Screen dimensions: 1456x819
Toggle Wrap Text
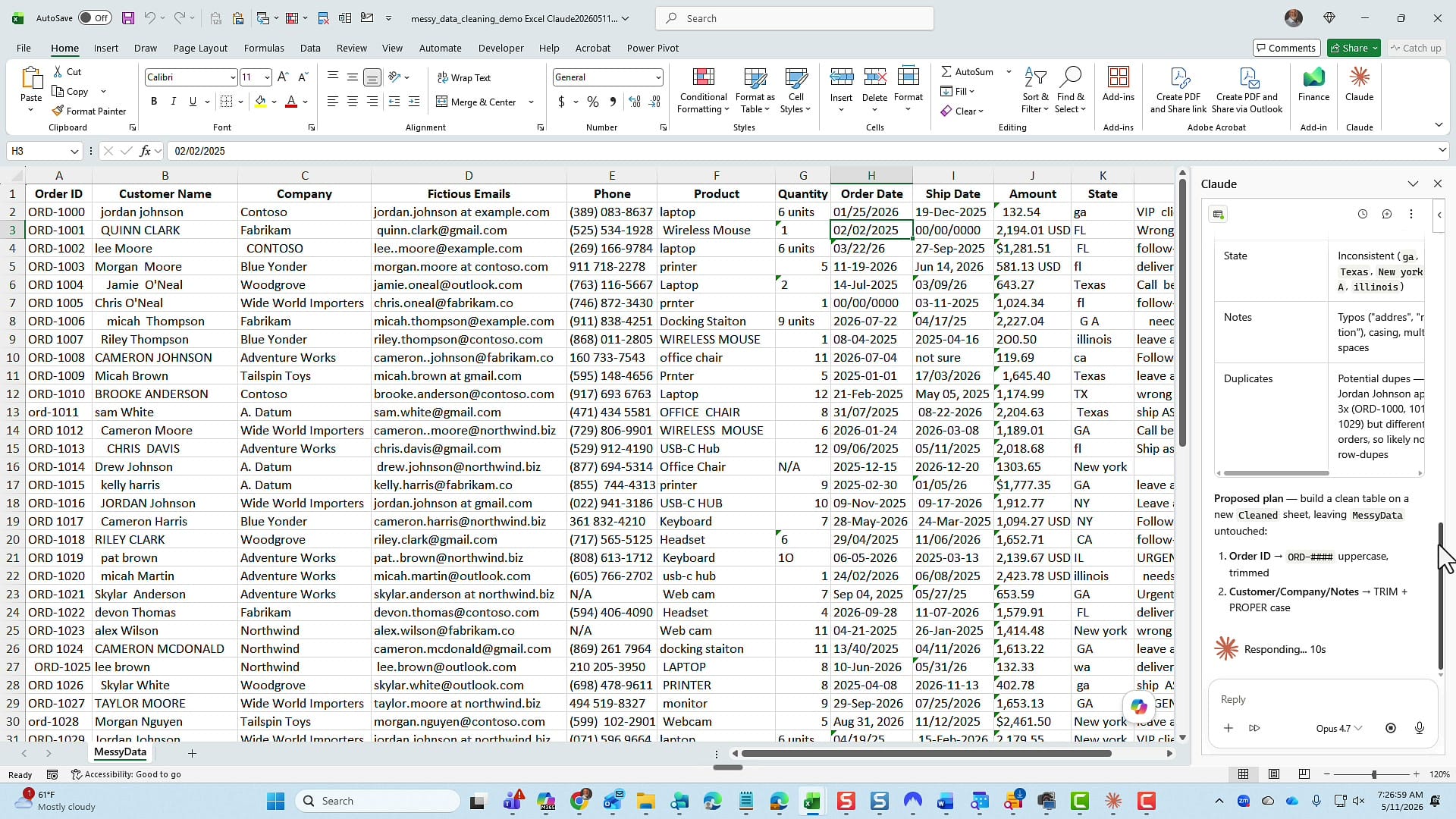464,77
